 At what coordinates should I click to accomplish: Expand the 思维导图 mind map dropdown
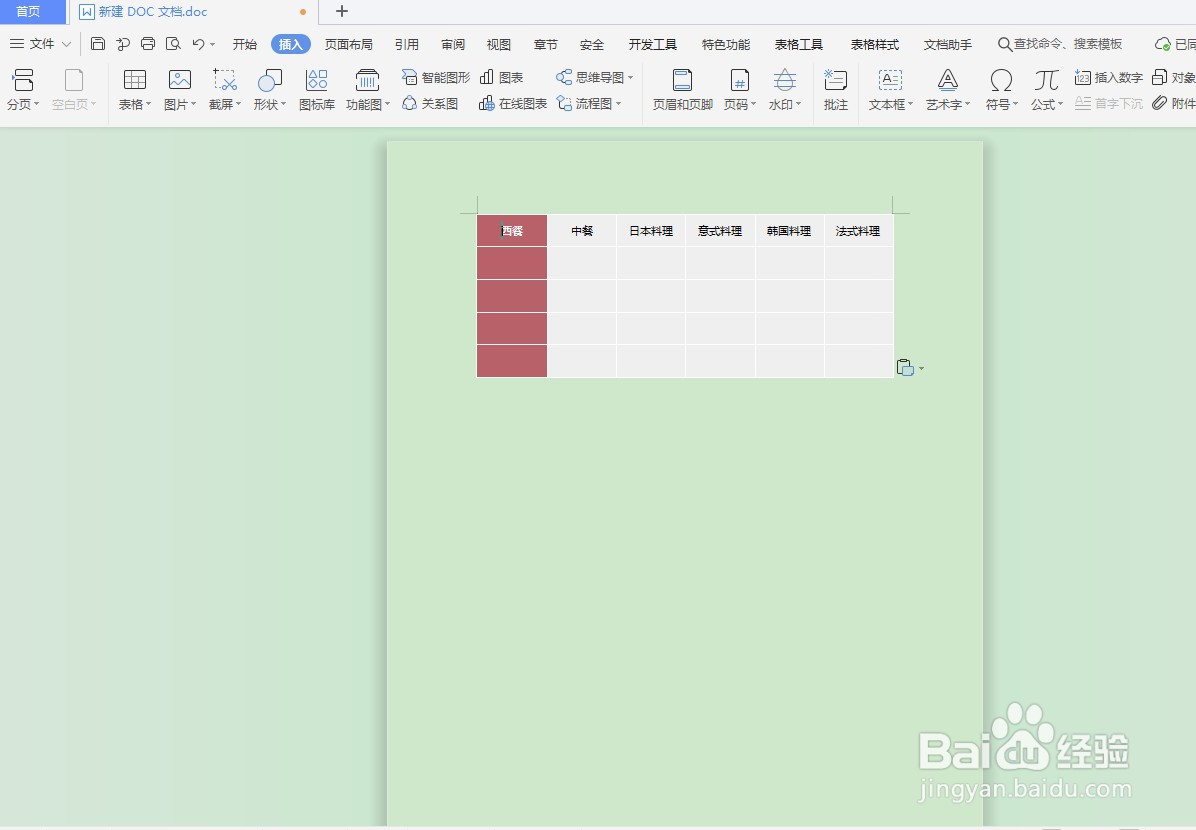[631, 78]
